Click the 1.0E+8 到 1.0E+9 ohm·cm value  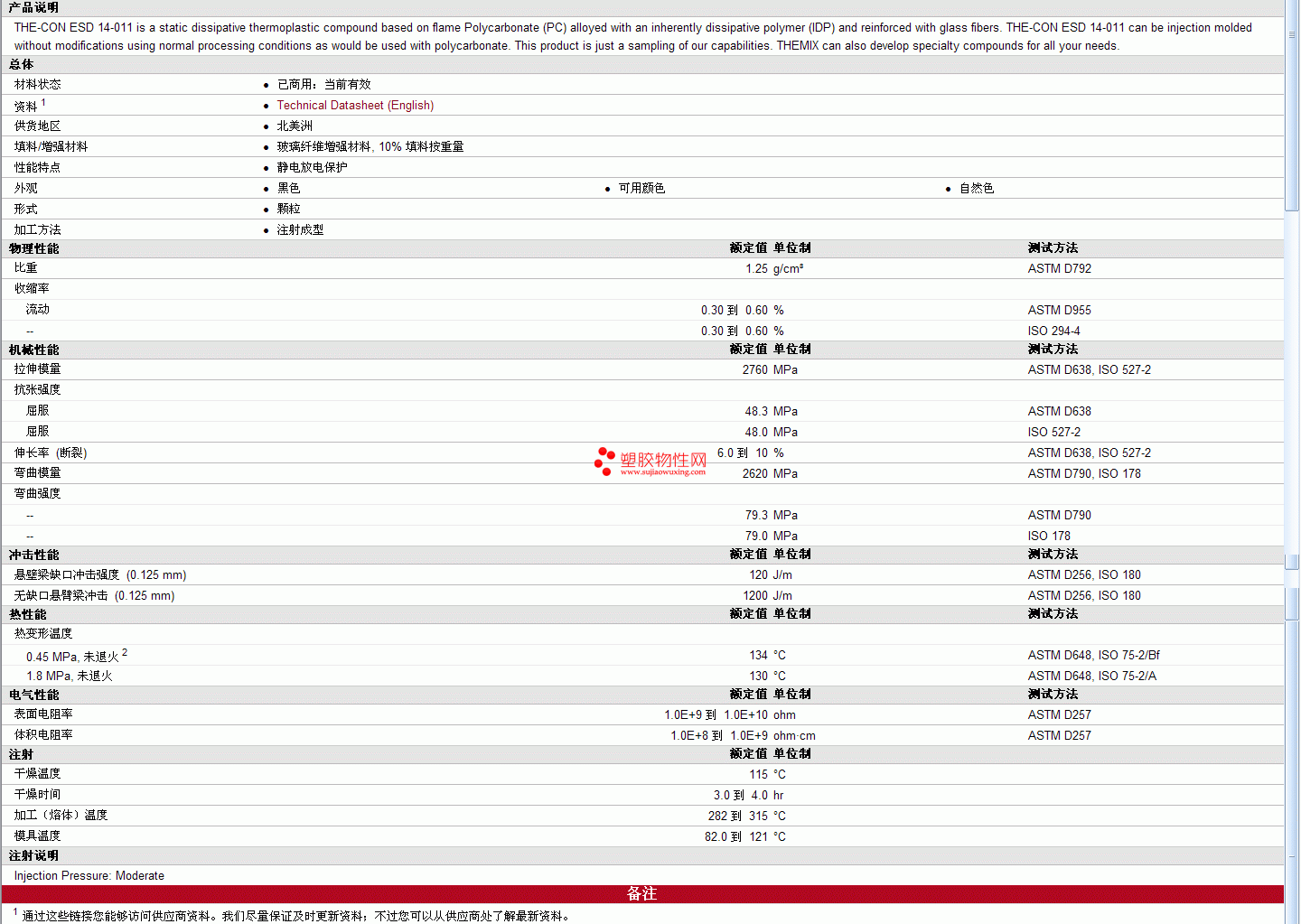click(x=743, y=735)
